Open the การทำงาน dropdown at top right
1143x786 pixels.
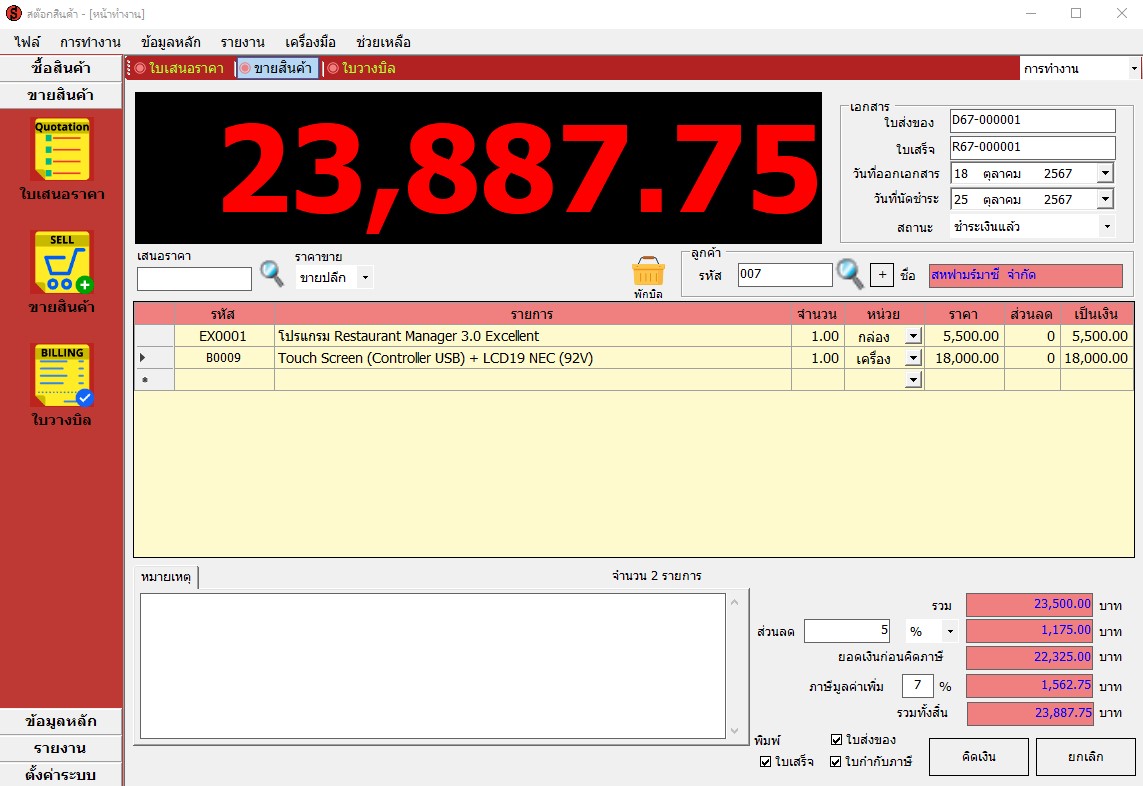1134,69
